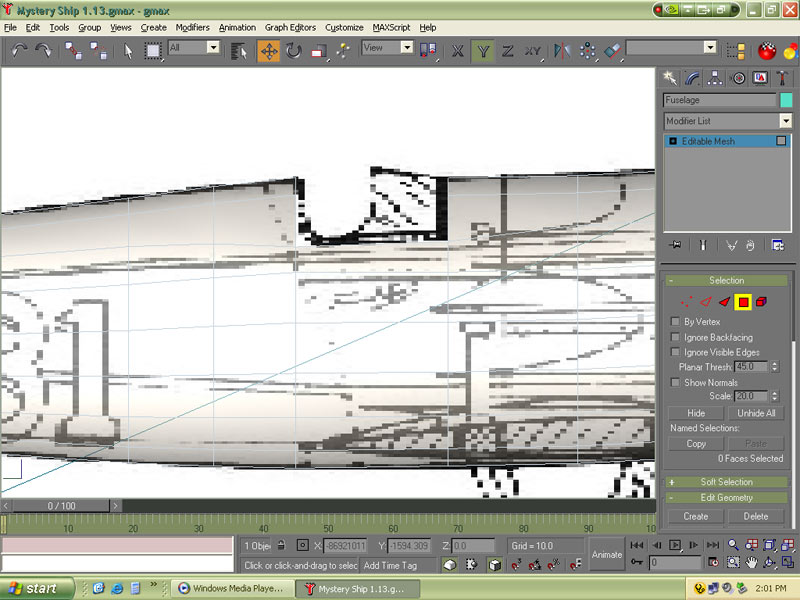
Task: Click the Select Object arrow tool
Action: coord(128,51)
